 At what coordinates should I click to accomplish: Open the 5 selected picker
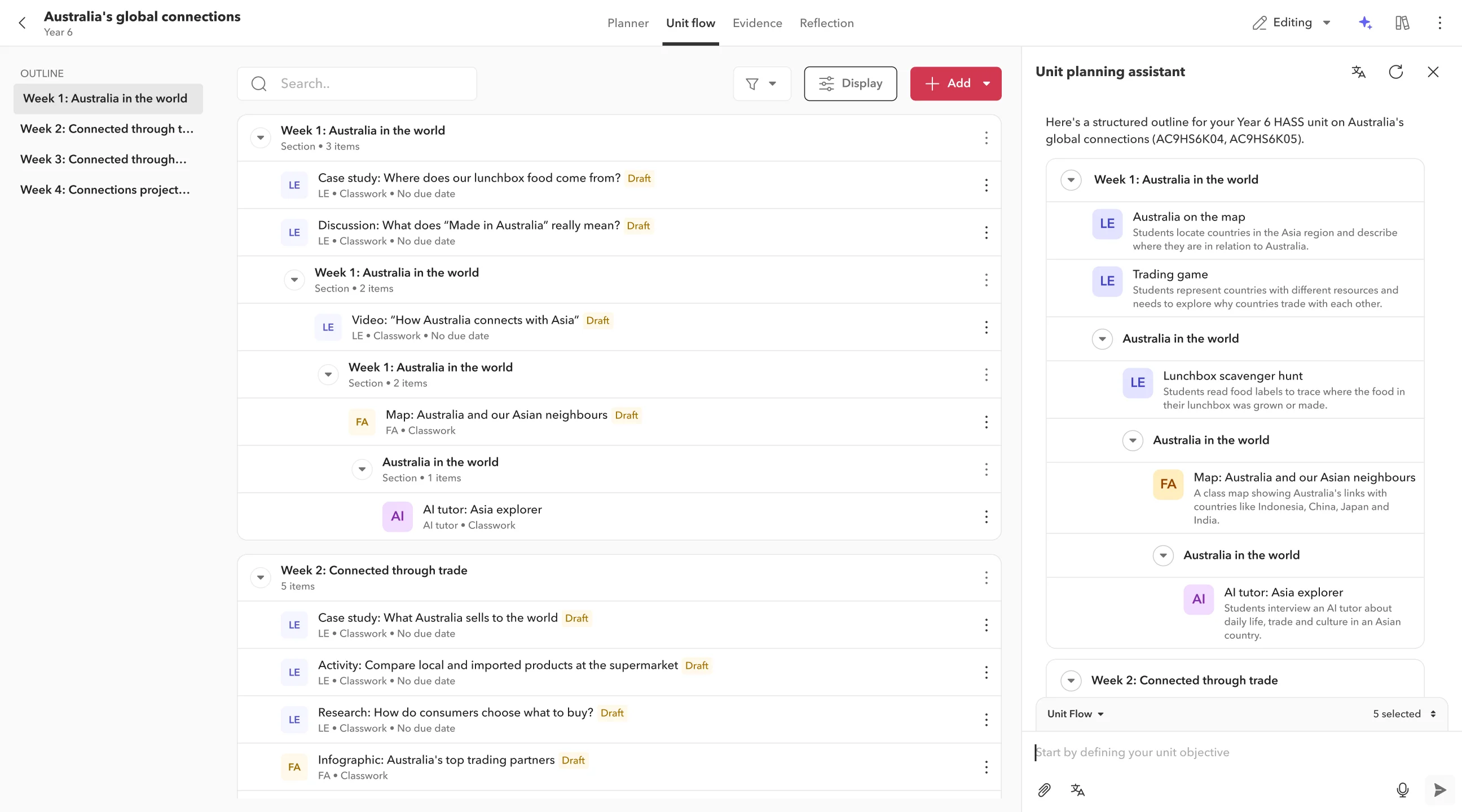[x=1404, y=714]
